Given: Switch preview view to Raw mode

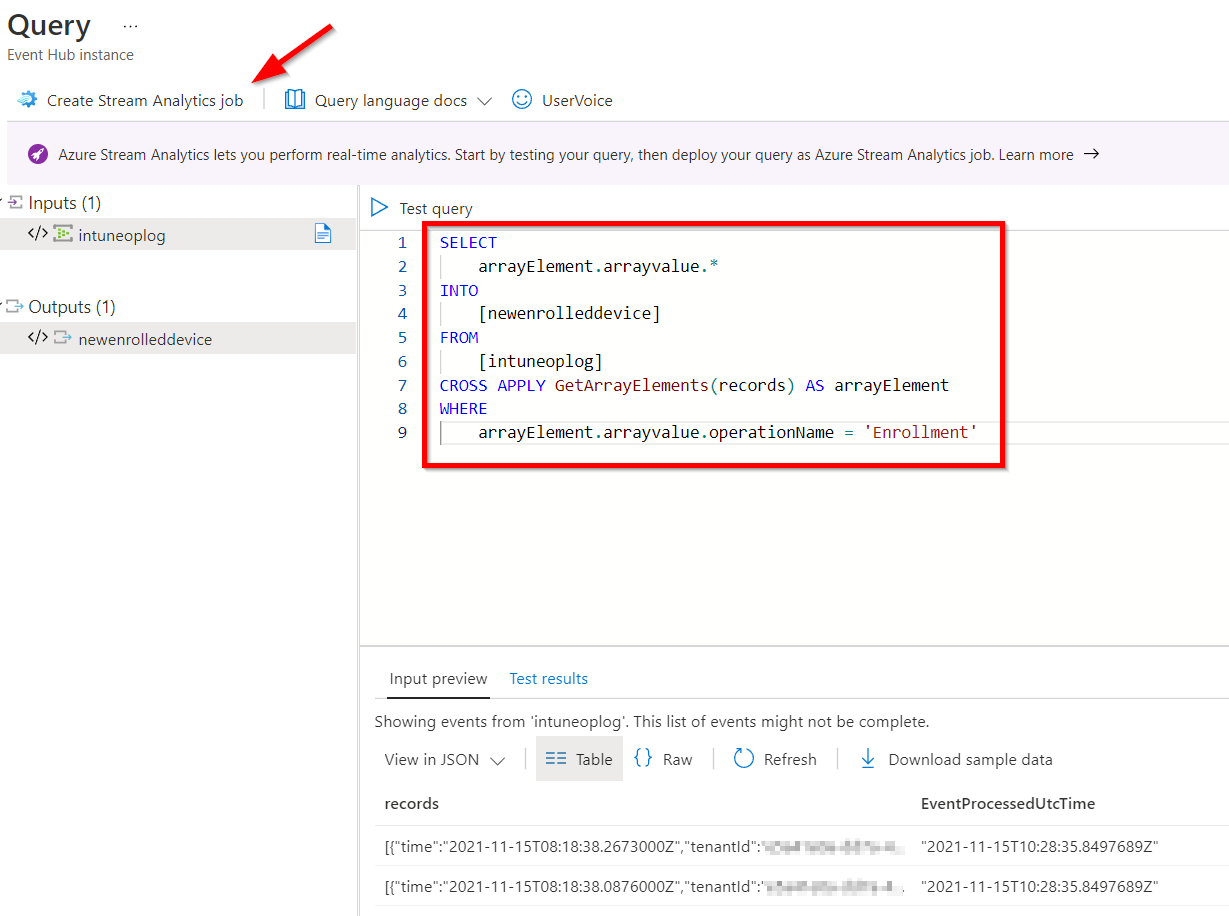Looking at the screenshot, I should pyautogui.click(x=663, y=758).
